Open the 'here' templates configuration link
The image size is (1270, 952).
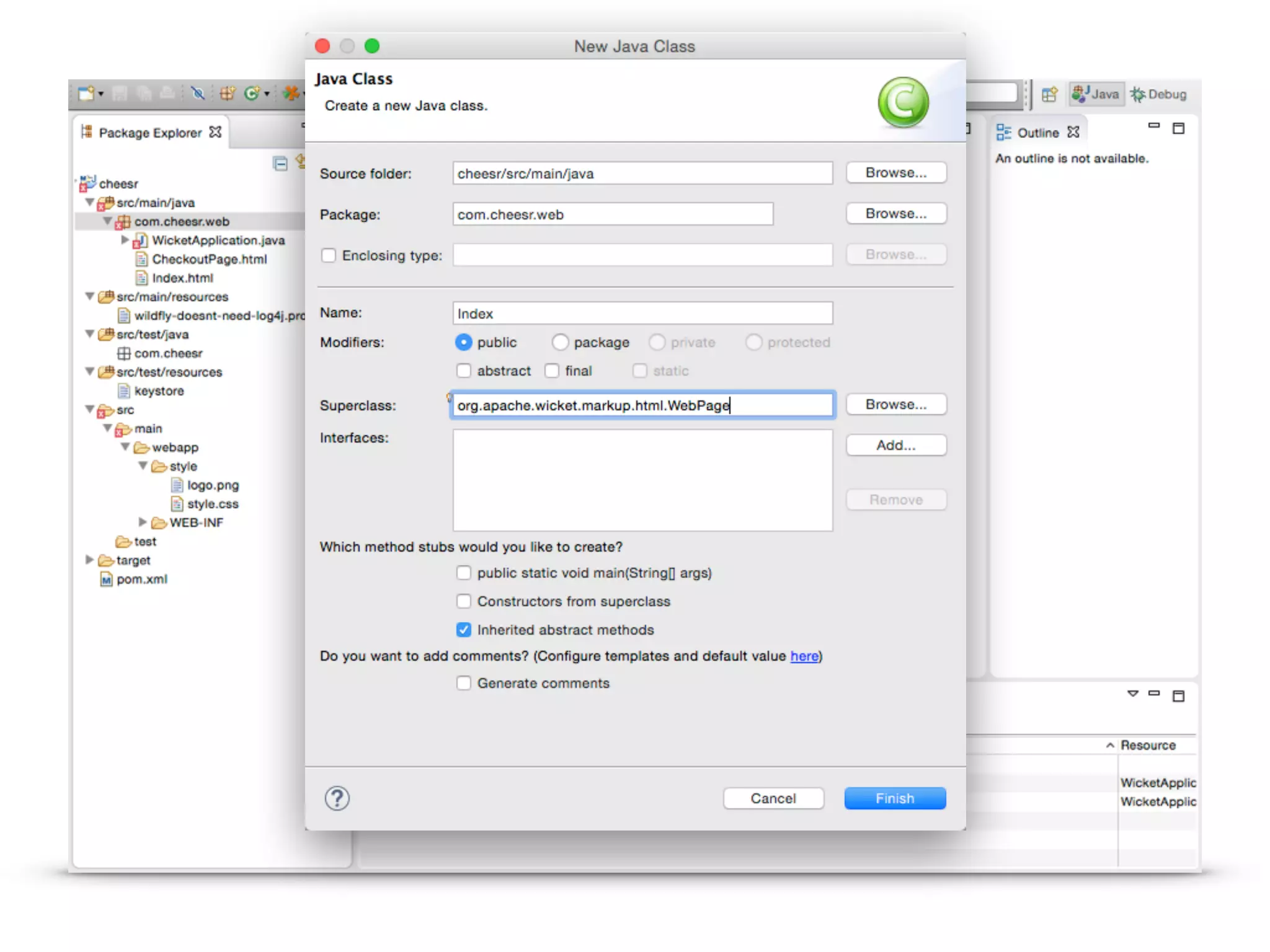[x=804, y=656]
